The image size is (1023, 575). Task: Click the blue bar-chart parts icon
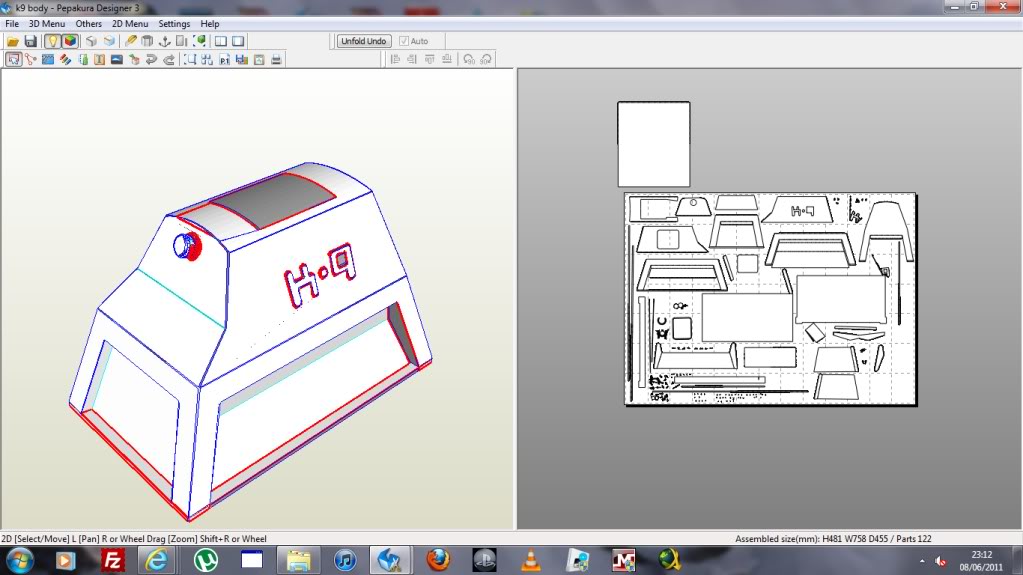click(x=242, y=59)
